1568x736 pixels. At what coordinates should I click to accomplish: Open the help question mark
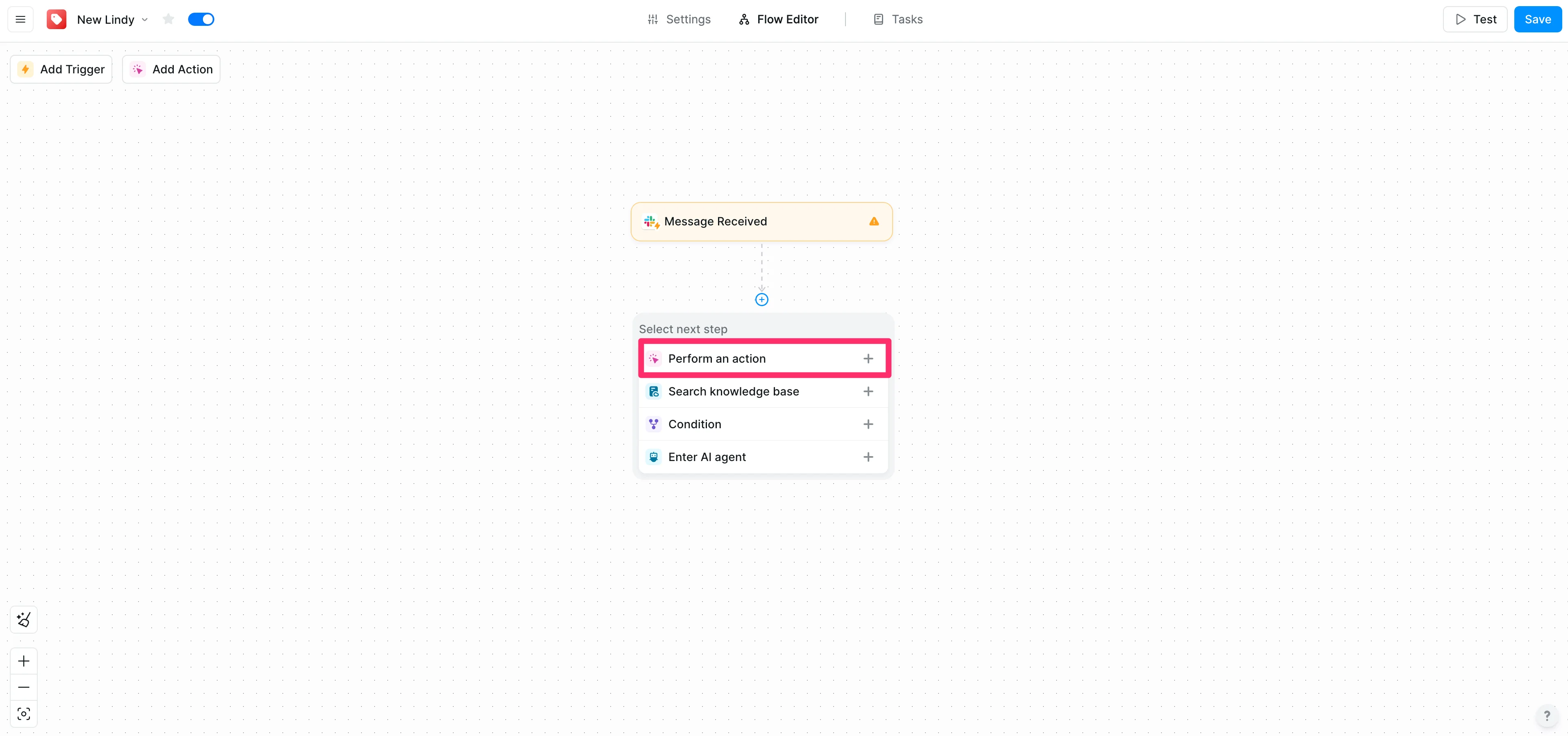[1547, 716]
